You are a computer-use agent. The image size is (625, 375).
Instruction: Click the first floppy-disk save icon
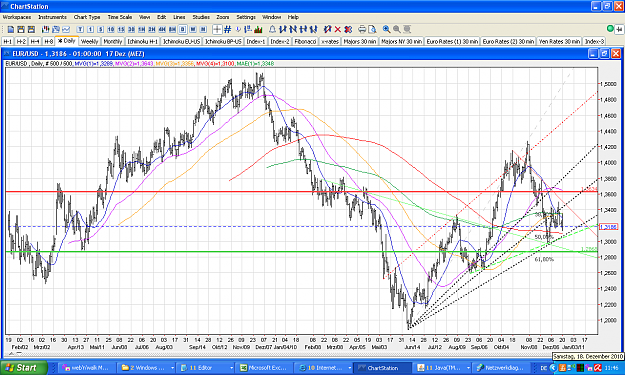(x=21, y=29)
